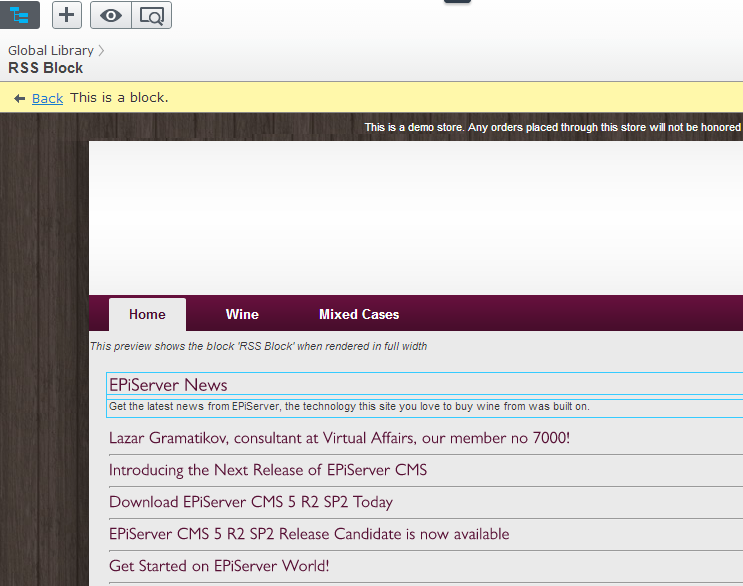Open the Lazar Gramatikov news item
Viewport: 743px width, 586px height.
pyautogui.click(x=339, y=438)
